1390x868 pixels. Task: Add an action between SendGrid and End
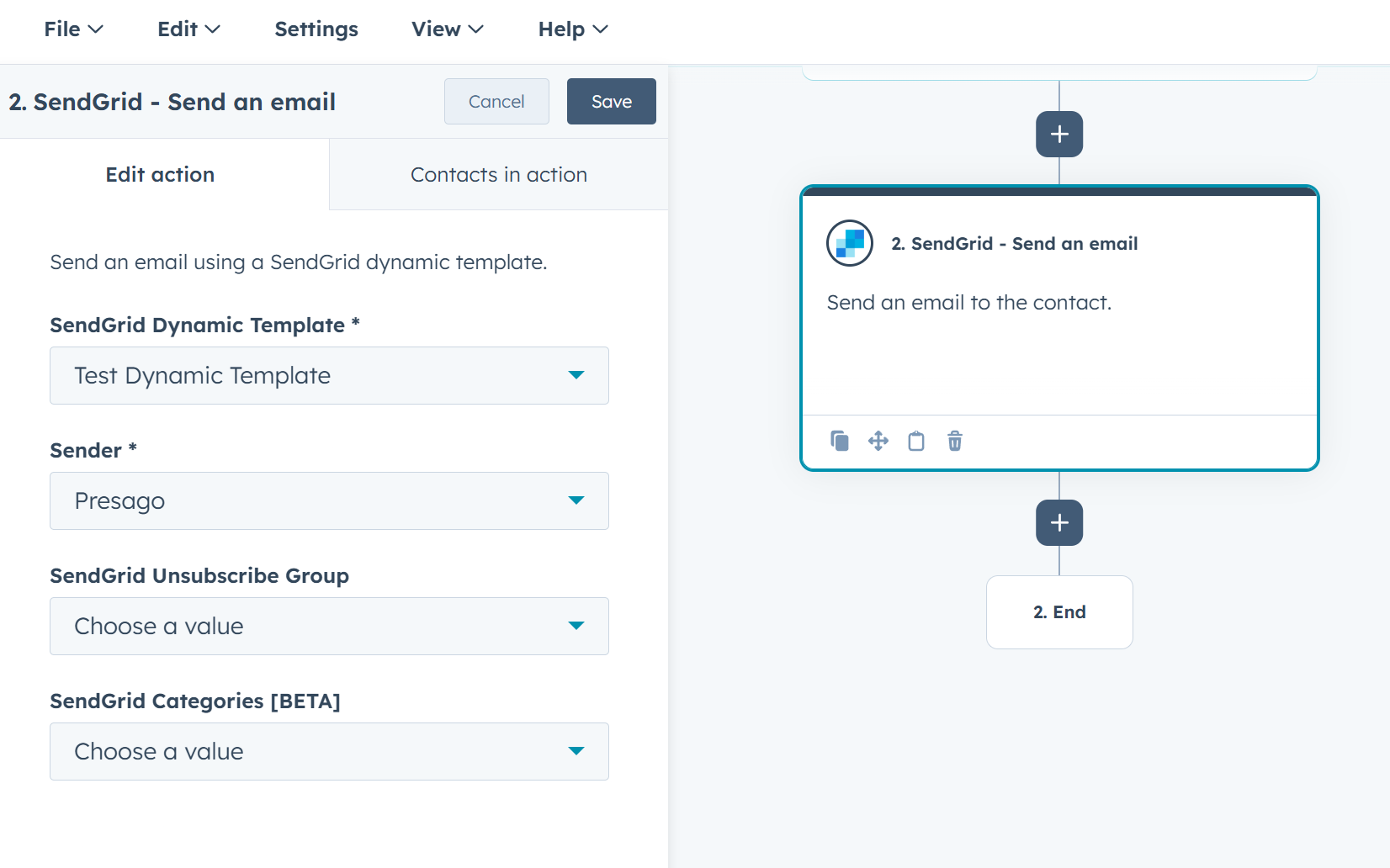click(1058, 522)
